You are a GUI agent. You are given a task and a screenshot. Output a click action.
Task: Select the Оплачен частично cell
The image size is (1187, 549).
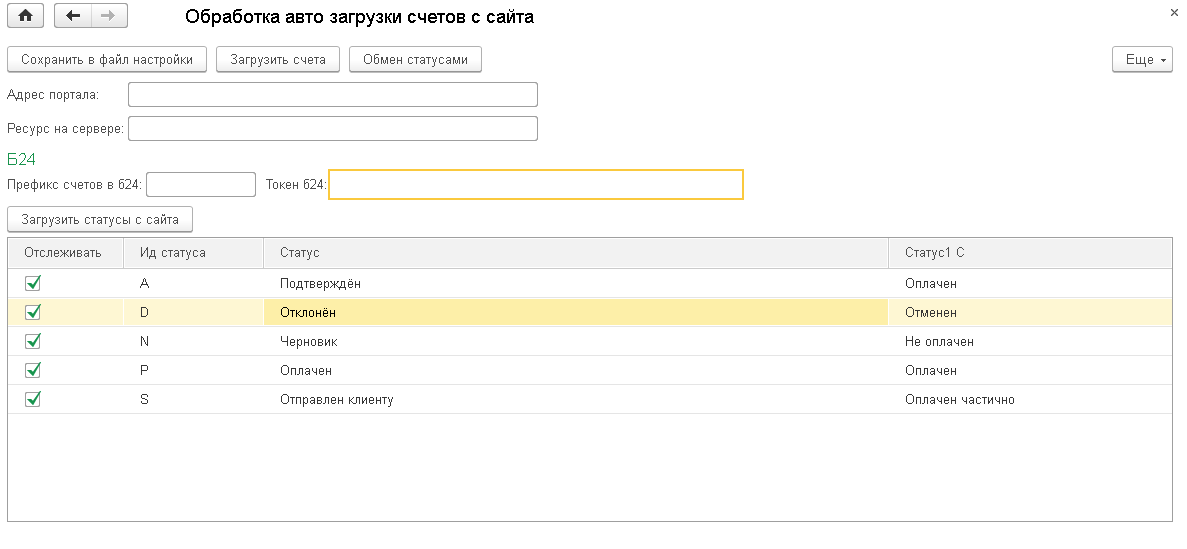point(1030,399)
